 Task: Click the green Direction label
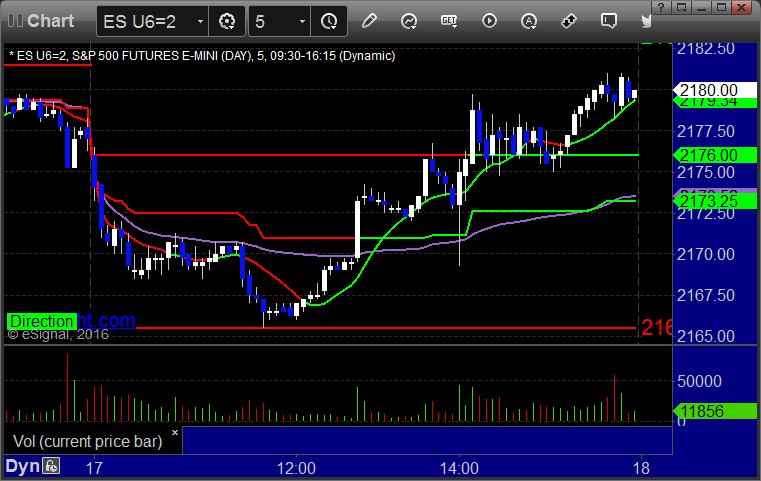[42, 321]
